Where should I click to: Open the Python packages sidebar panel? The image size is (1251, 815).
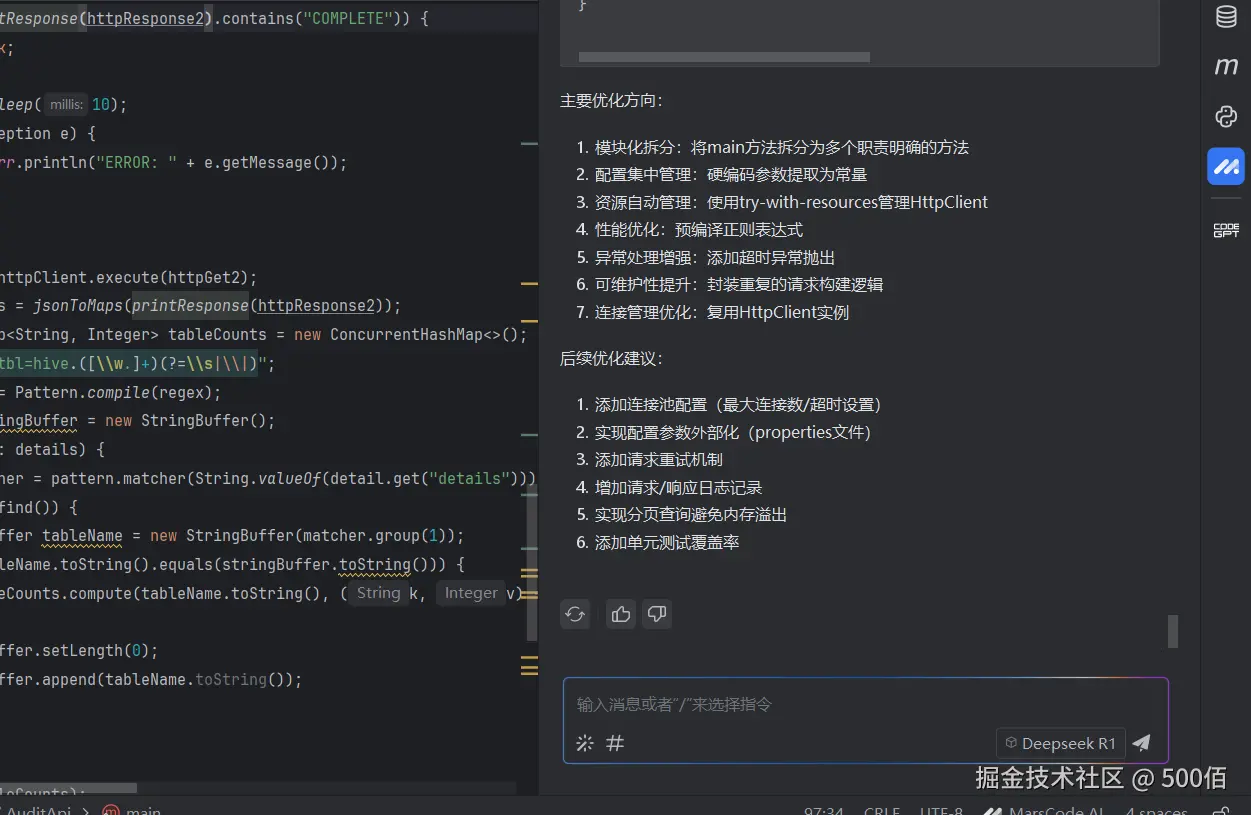tap(1226, 116)
